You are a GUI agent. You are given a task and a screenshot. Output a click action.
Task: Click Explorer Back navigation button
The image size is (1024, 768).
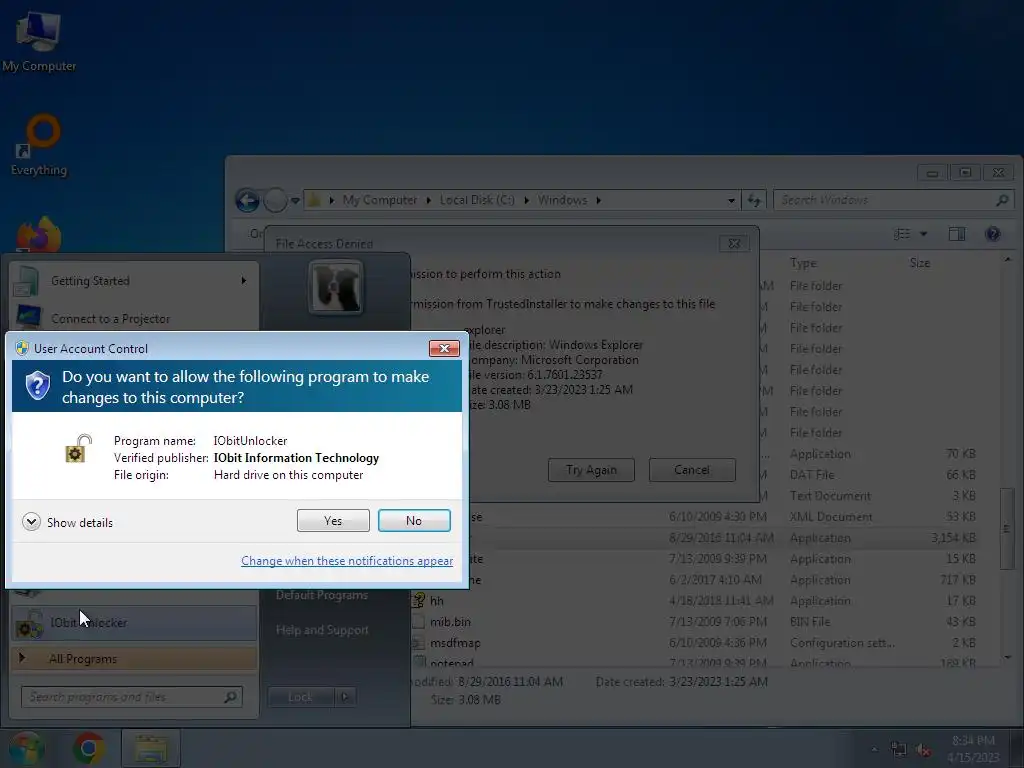(248, 200)
